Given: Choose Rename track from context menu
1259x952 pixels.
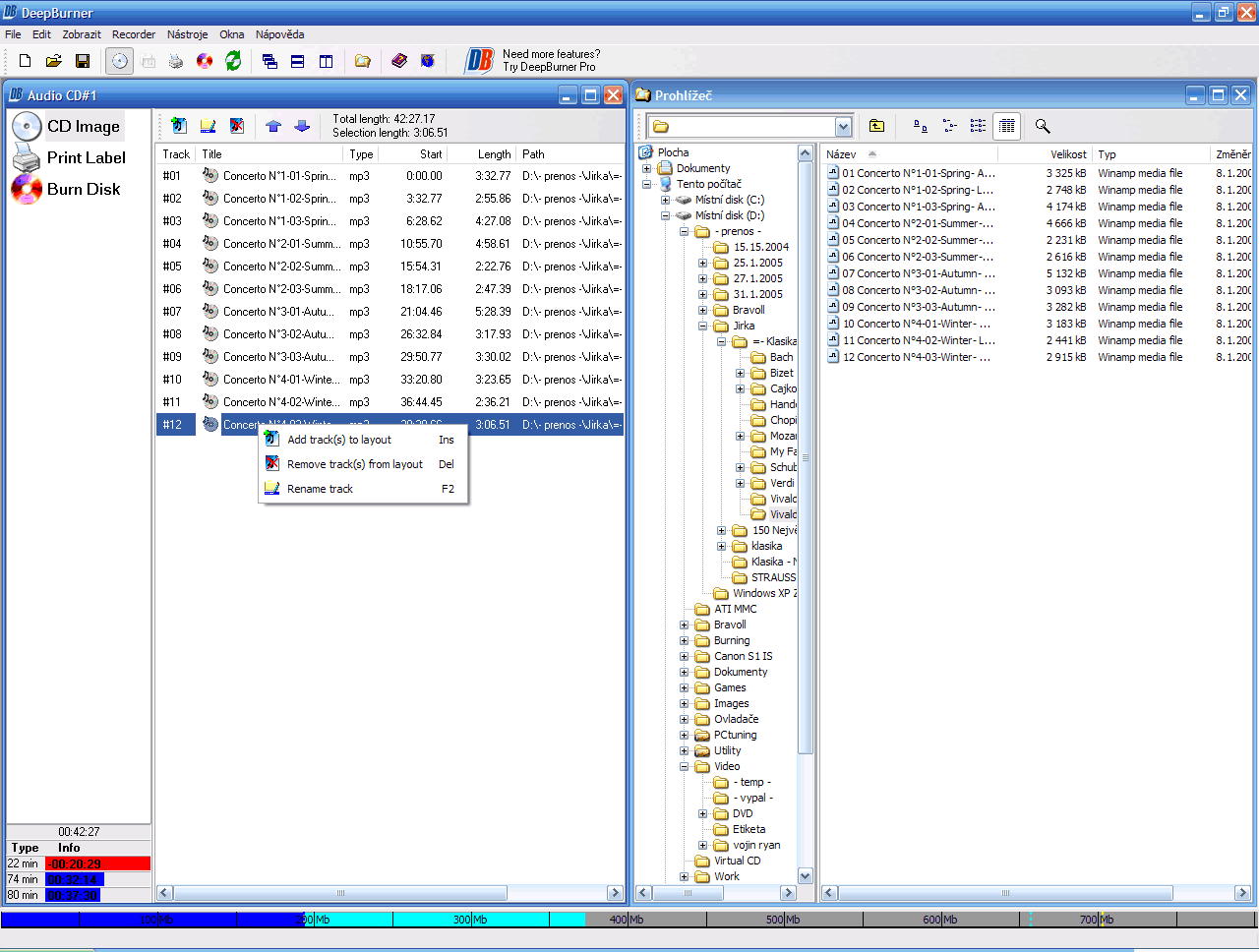Looking at the screenshot, I should tap(363, 489).
